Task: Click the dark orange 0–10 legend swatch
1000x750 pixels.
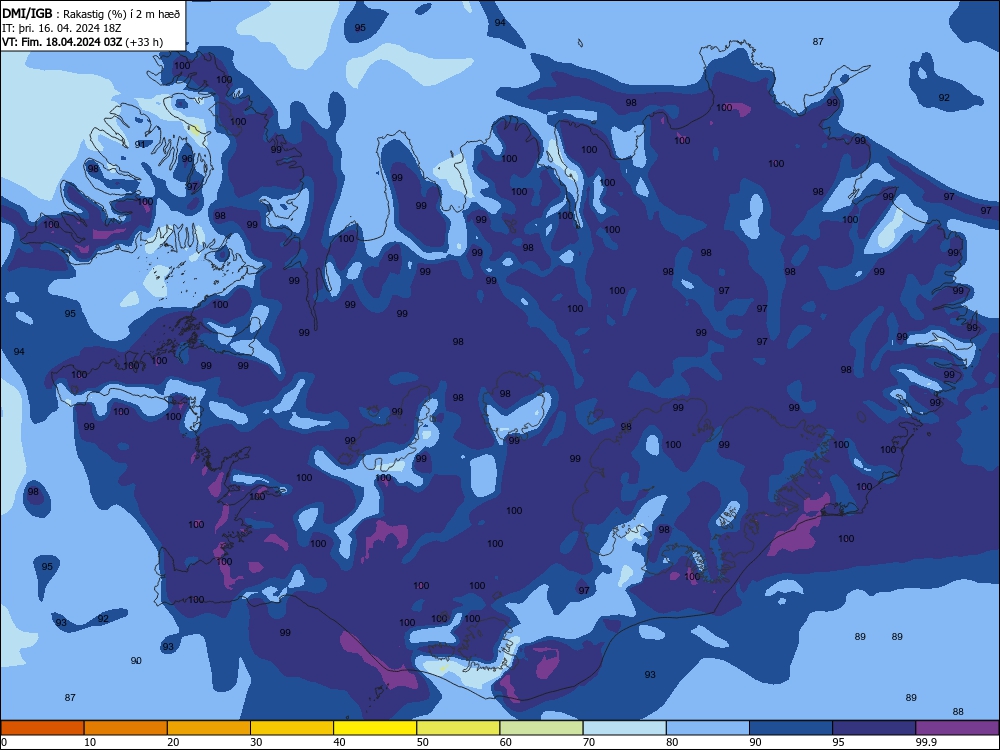Action: pyautogui.click(x=42, y=728)
